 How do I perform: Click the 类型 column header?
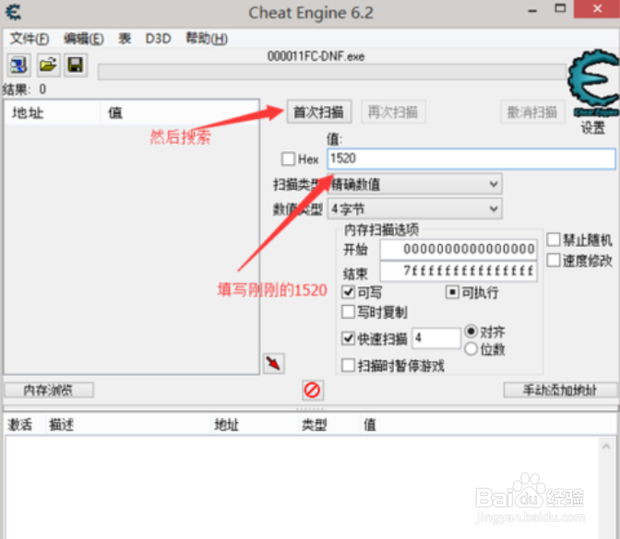click(x=329, y=425)
